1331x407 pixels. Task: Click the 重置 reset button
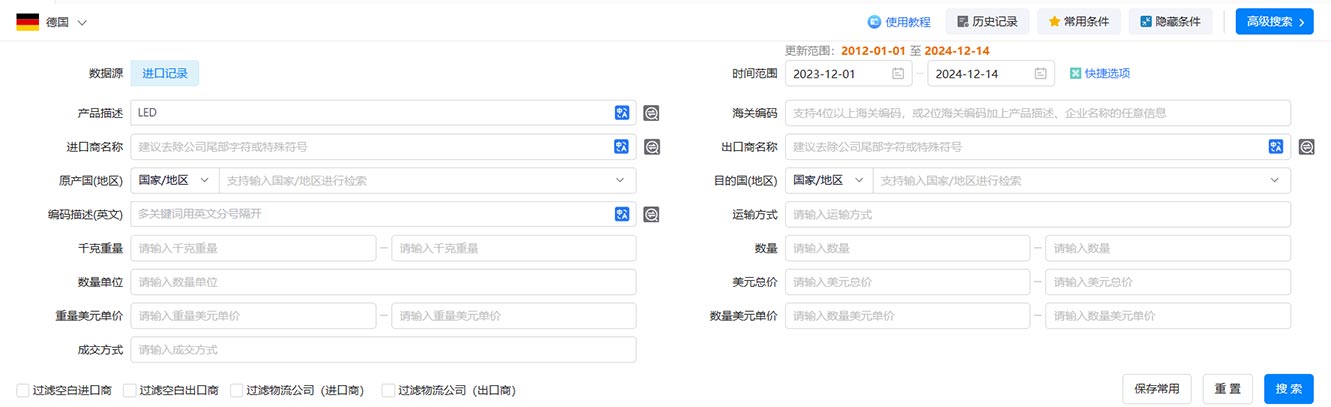click(1228, 389)
